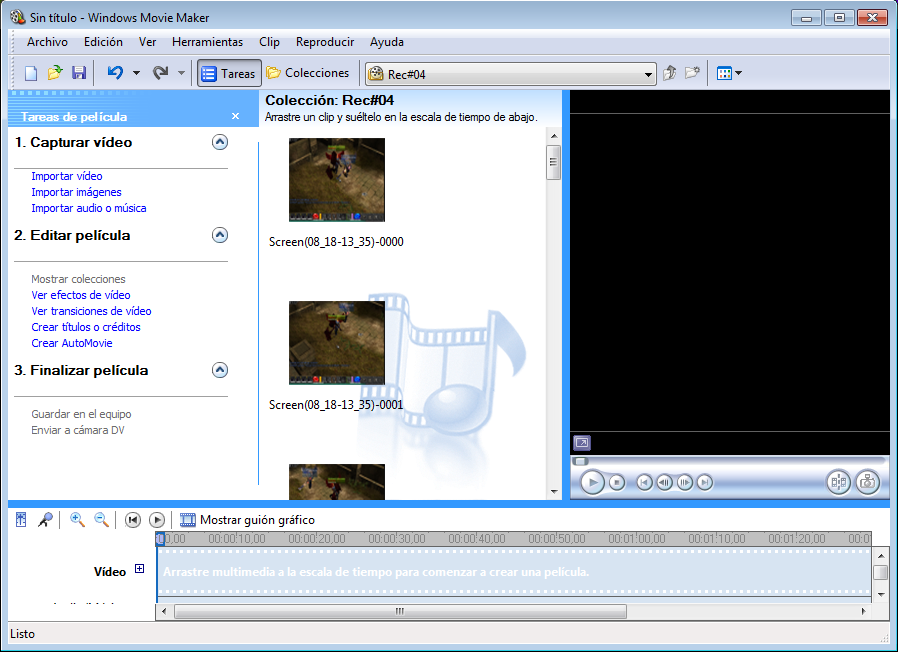Open the Herramientas menu
This screenshot has width=898, height=652.
click(x=207, y=42)
